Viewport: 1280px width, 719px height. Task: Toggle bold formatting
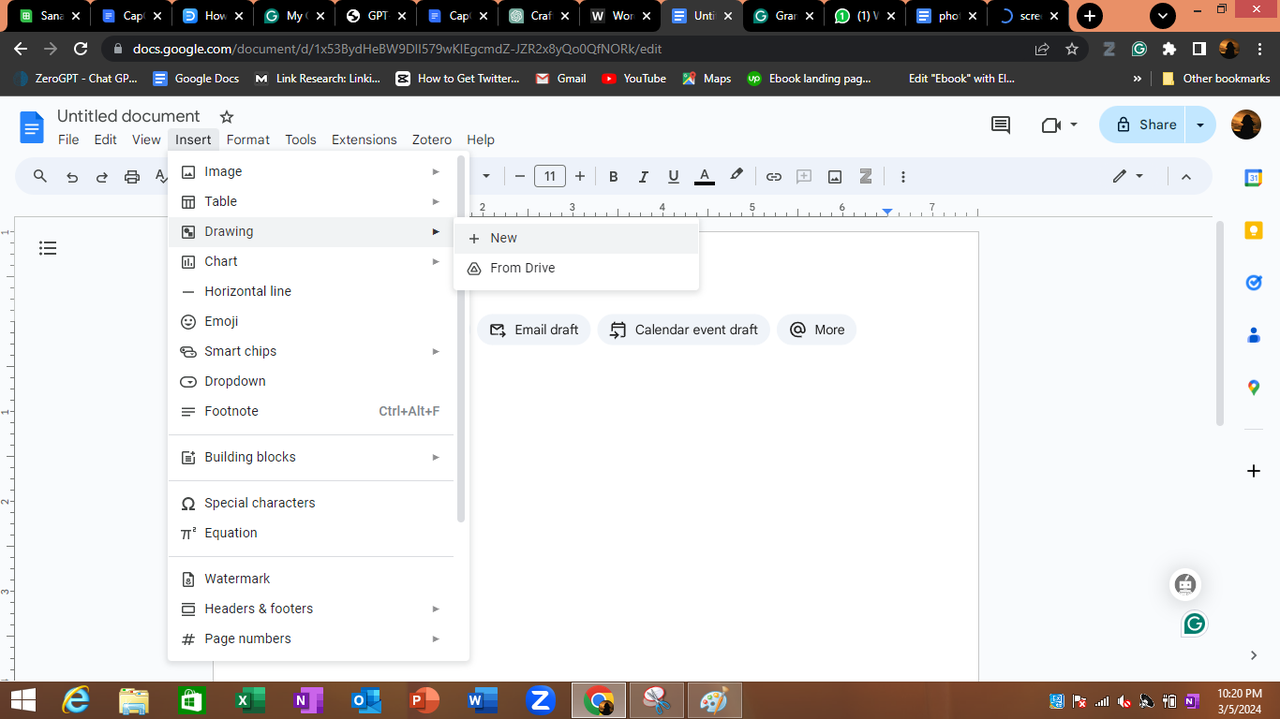(x=613, y=177)
